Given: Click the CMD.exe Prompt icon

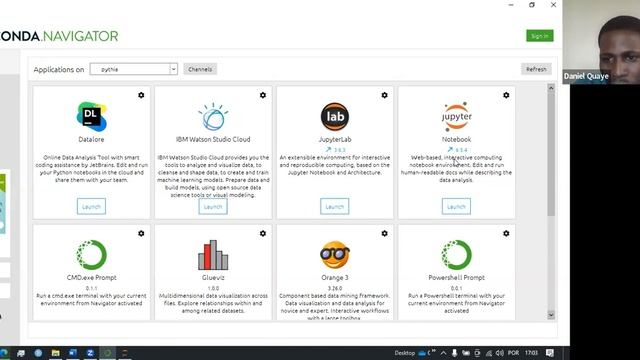Looking at the screenshot, I should 91,255.
